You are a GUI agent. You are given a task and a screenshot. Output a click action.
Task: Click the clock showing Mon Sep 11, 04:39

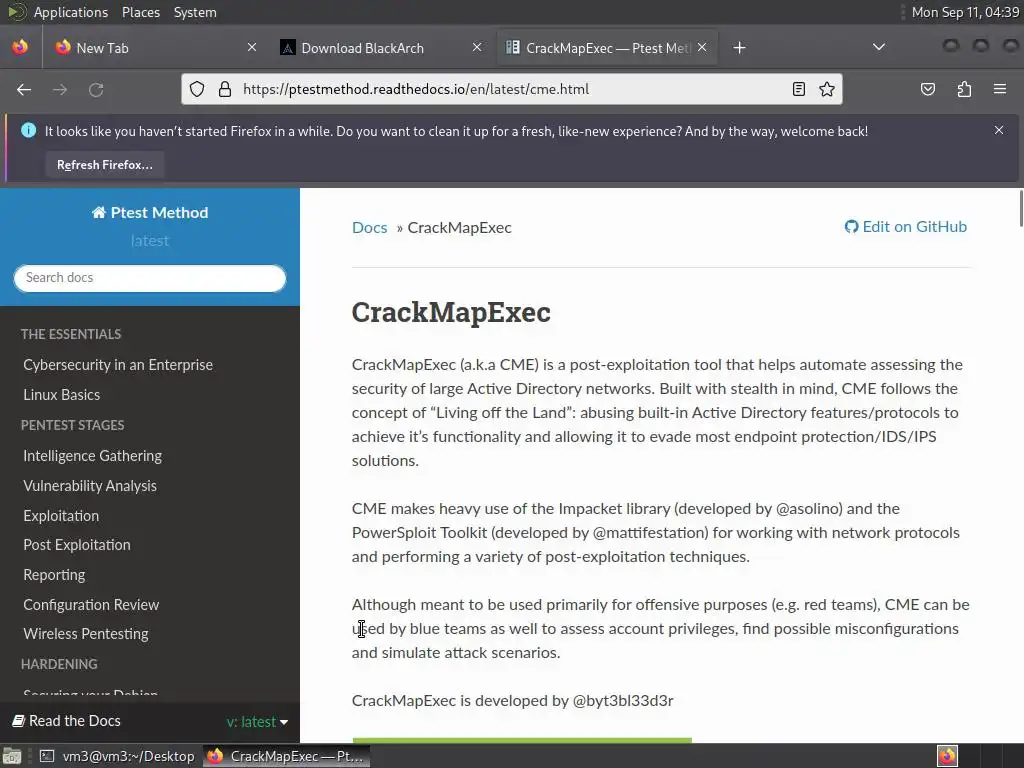pos(965,12)
